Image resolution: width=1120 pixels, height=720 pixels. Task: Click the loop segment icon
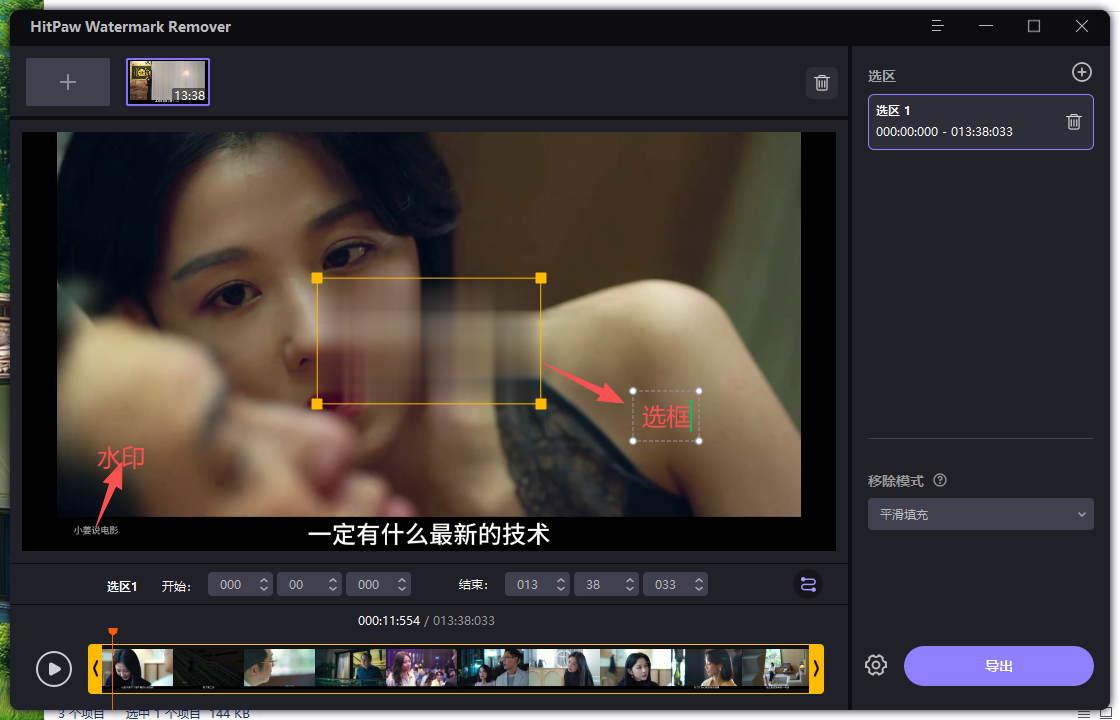(x=808, y=584)
